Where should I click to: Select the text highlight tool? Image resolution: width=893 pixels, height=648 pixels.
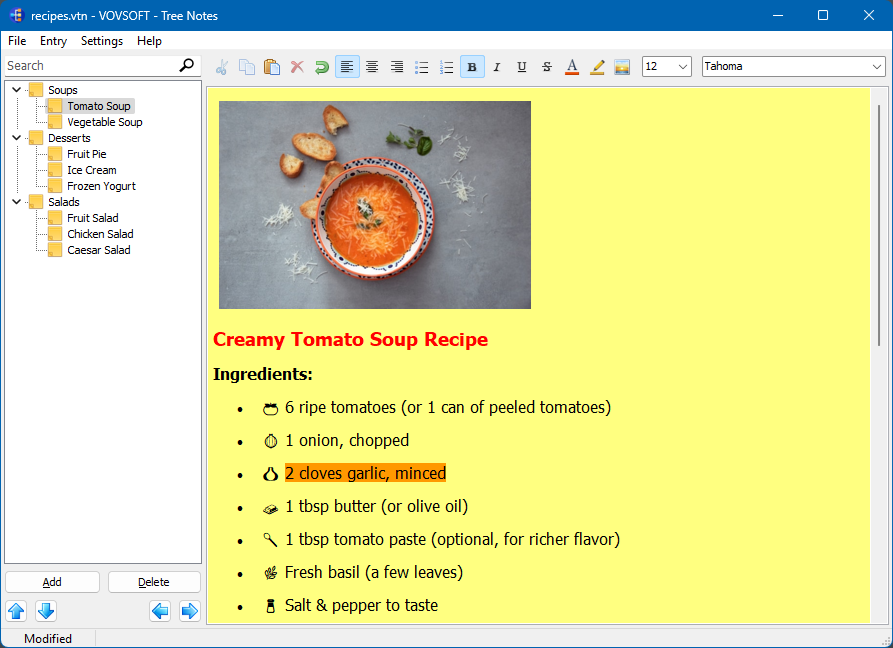coord(596,66)
